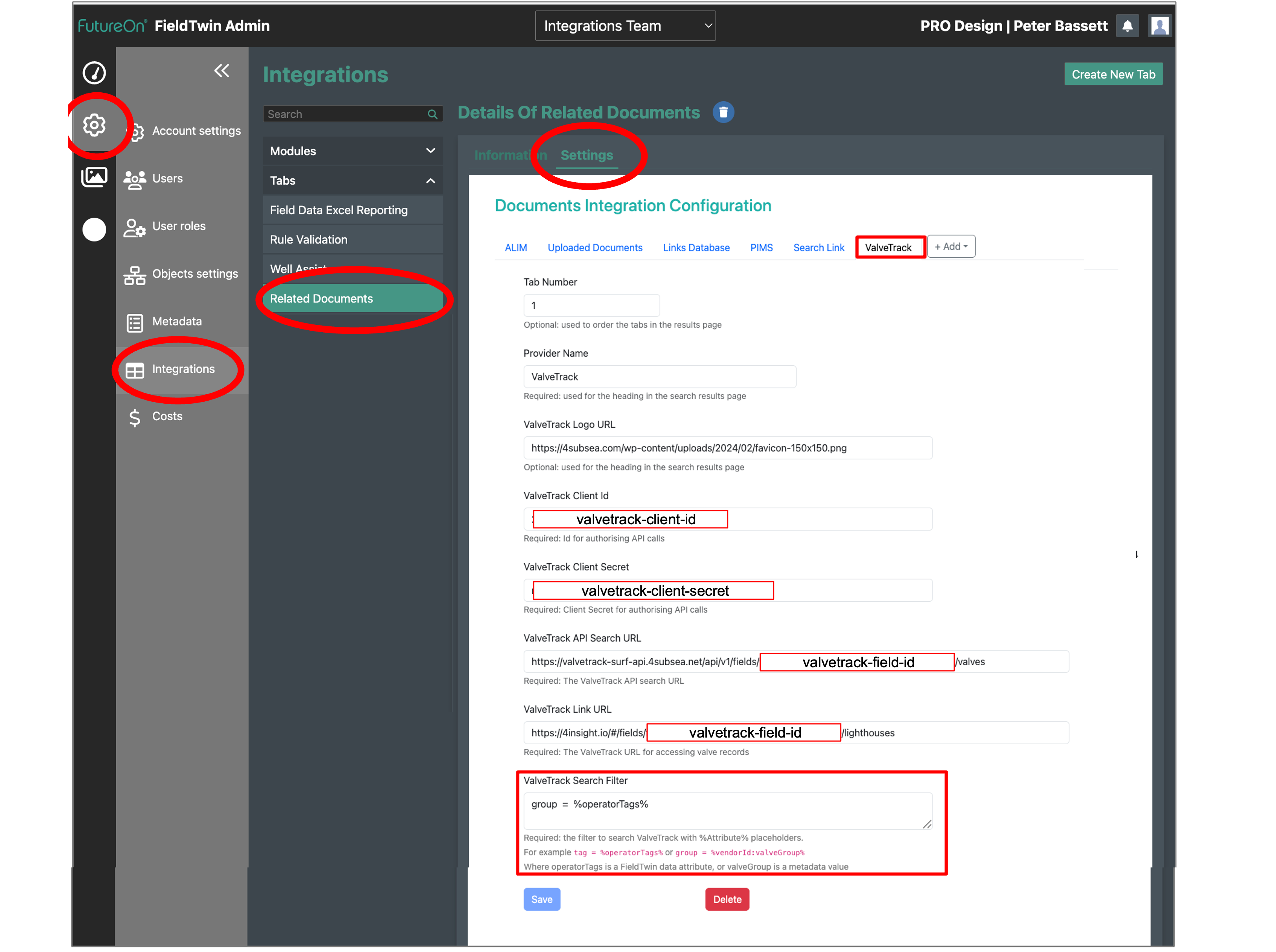The image size is (1276, 952).
Task: Click the notification bell icon
Action: (x=1127, y=26)
